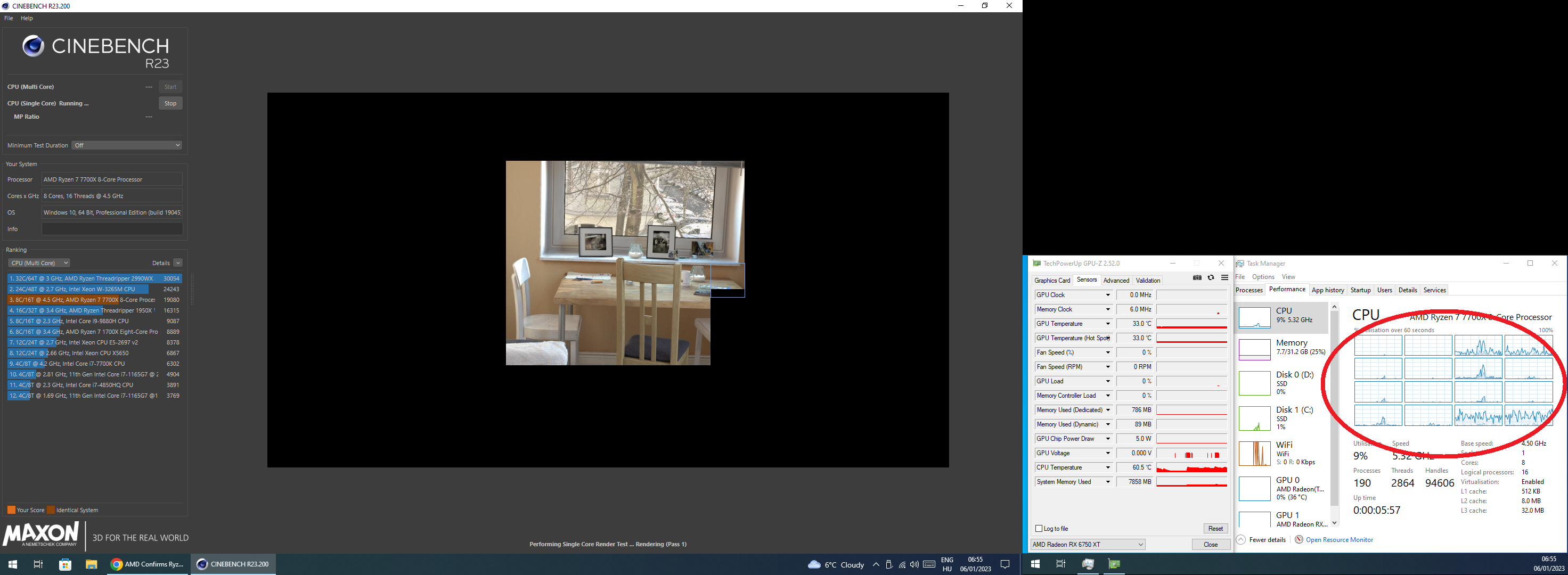Enable Log to file checkbox in GPU-Z

coord(1039,529)
